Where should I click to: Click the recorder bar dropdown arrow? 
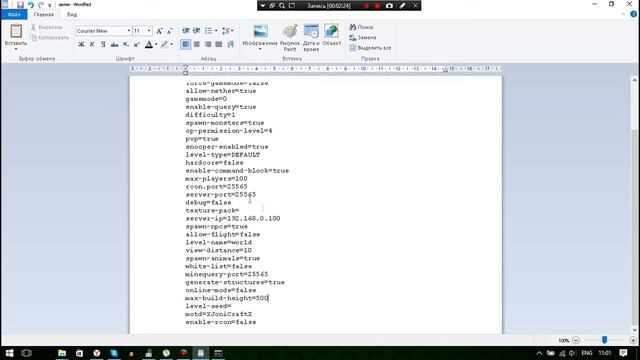(x=262, y=6)
